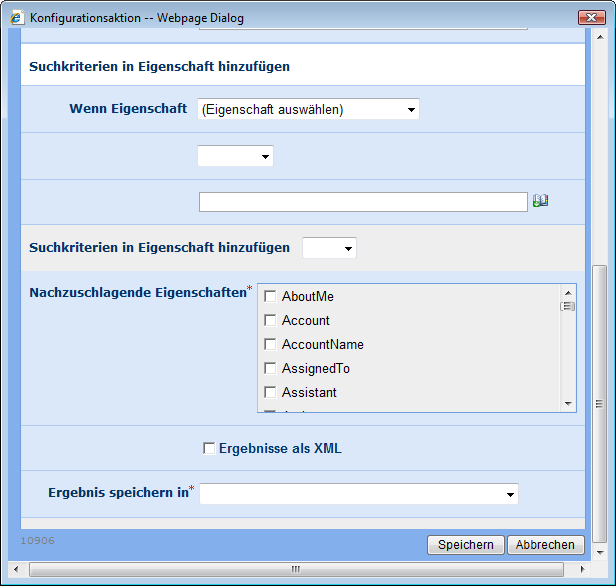
Task: Click the Internet Explorer icon in title bar
Action: coord(16,18)
